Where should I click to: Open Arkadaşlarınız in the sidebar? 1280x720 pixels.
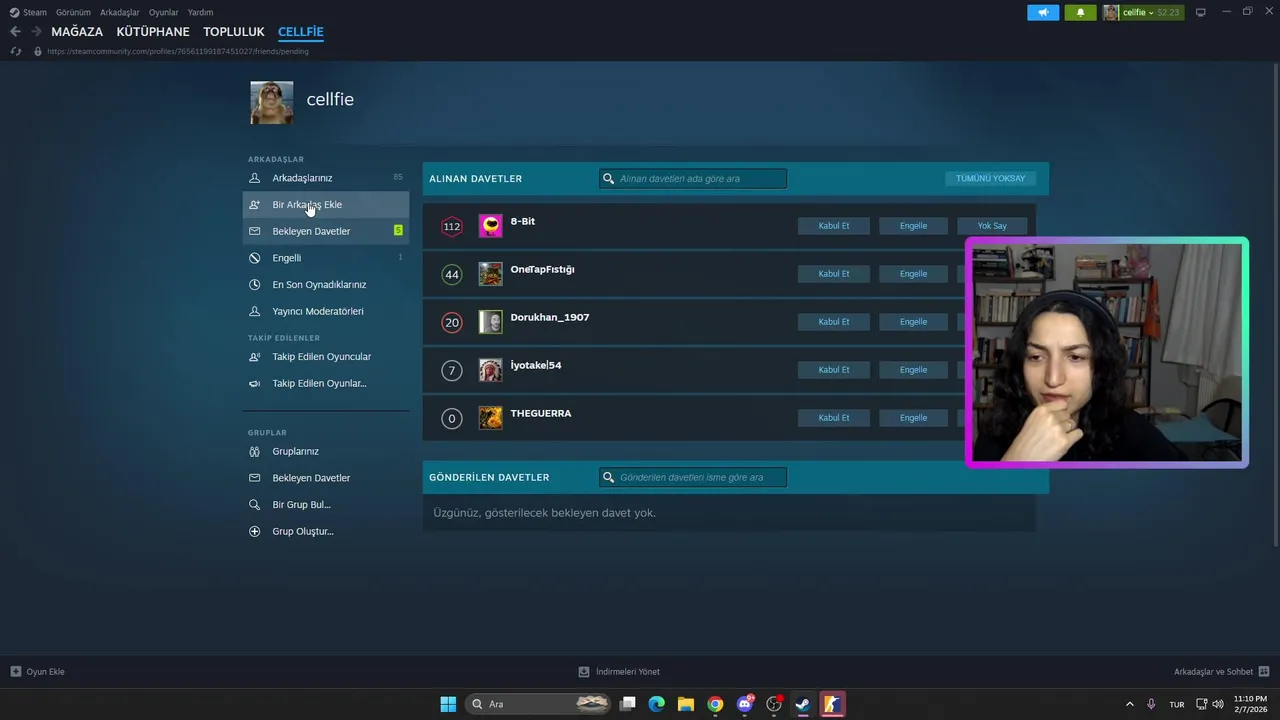pyautogui.click(x=325, y=178)
